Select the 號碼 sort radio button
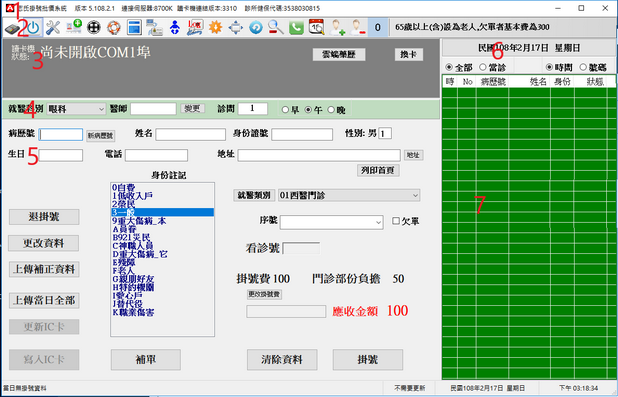 pyautogui.click(x=583, y=67)
